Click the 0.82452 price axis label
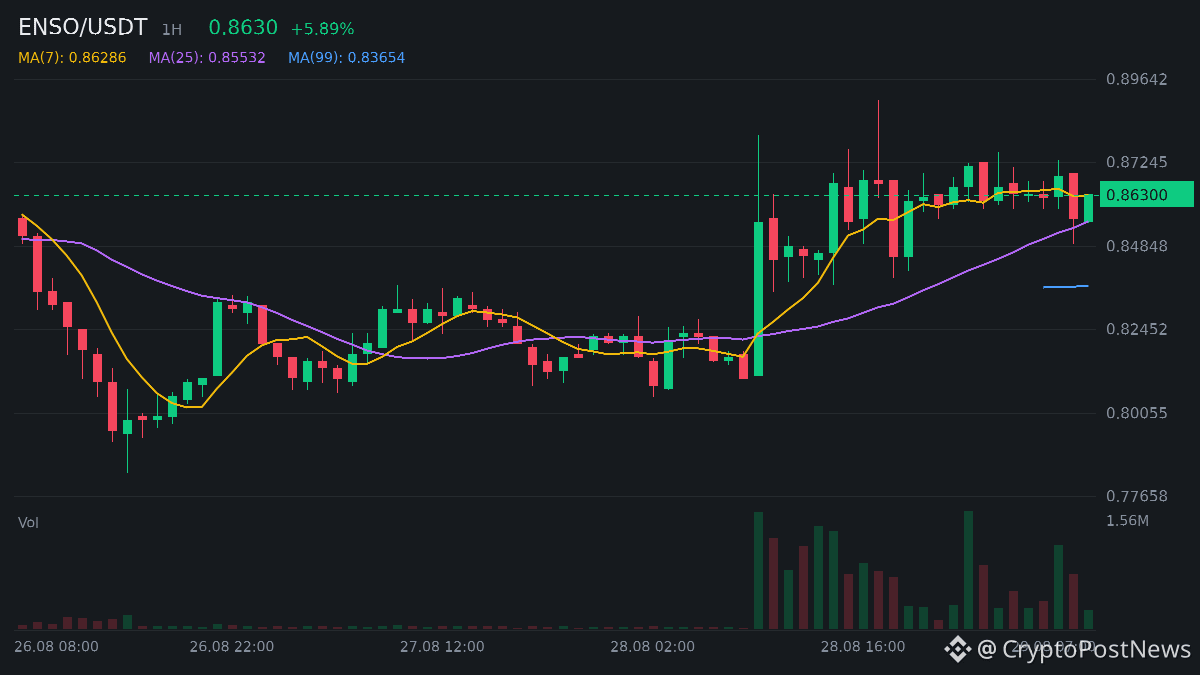 click(x=1136, y=329)
